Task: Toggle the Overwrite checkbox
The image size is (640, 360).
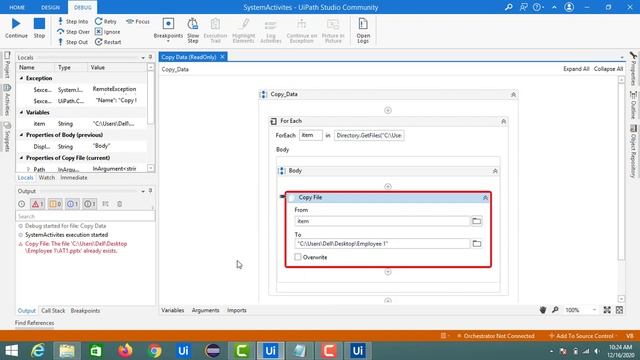Action: tap(298, 257)
